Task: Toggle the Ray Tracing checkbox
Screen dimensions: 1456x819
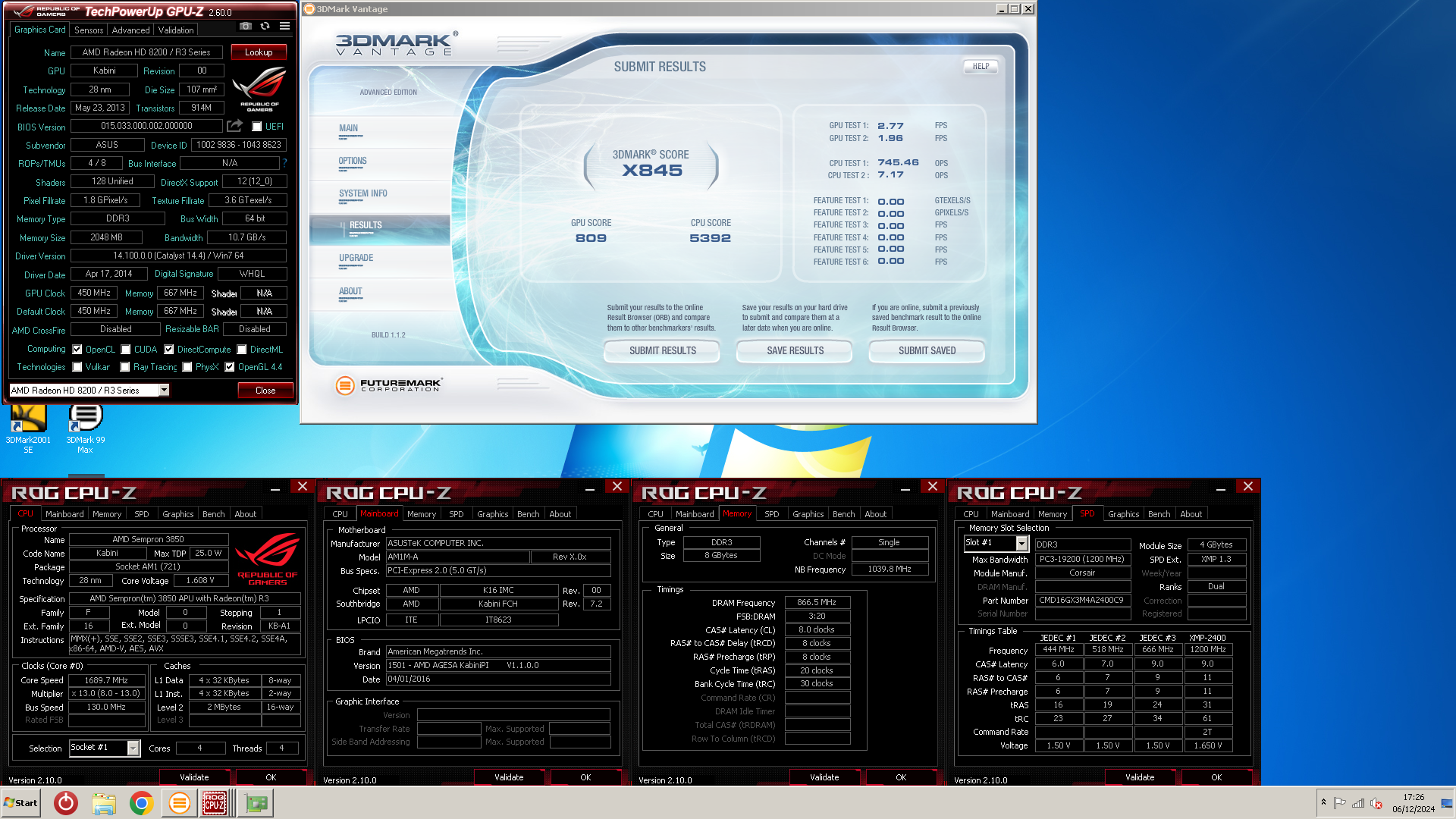Action: [125, 367]
